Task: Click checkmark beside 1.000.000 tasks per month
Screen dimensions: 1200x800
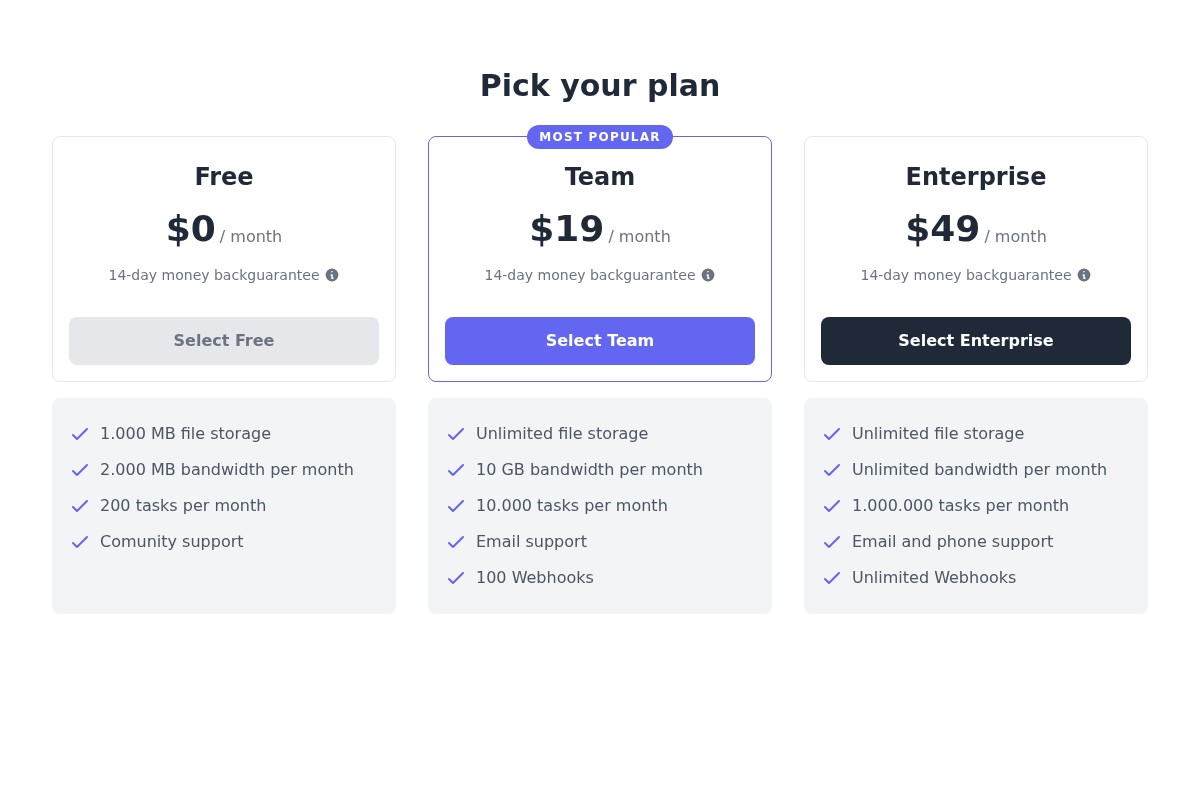Action: coord(832,506)
